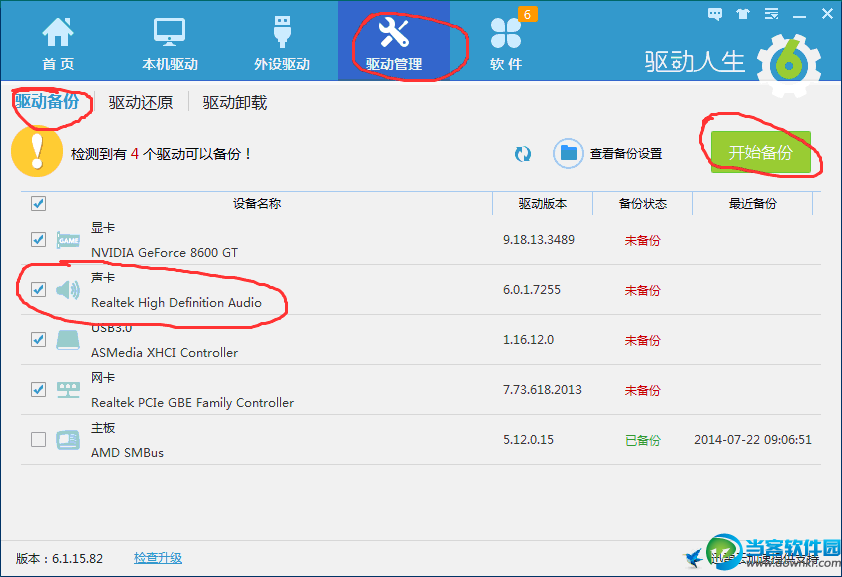842x577 pixels.
Task: Select AMD SMBus text
Action: point(127,452)
